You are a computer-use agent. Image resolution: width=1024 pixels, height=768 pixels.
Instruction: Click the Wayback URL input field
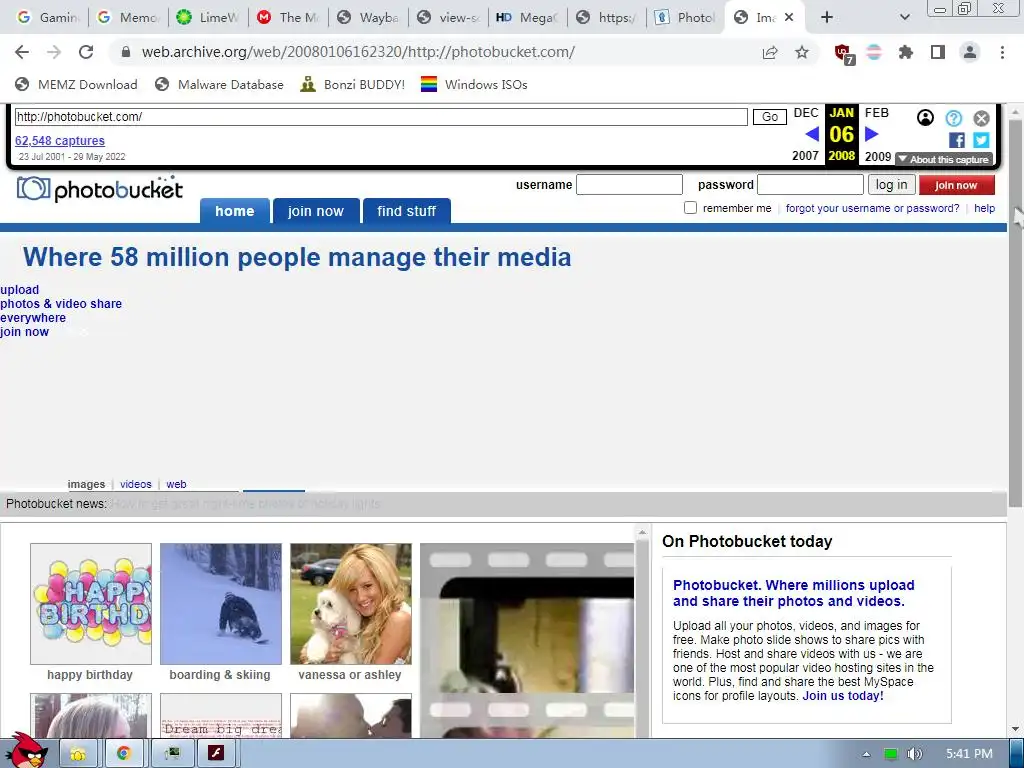pyautogui.click(x=381, y=117)
